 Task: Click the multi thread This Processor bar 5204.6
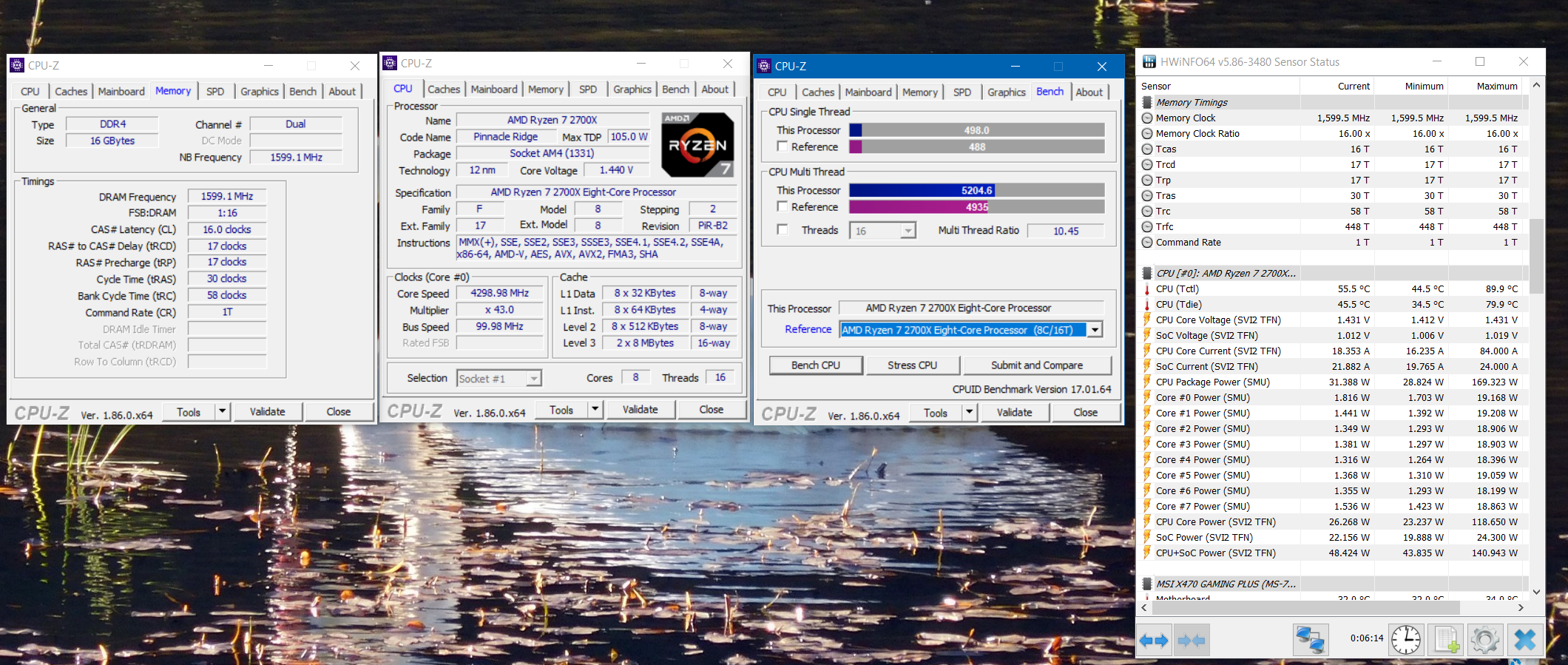point(977,190)
